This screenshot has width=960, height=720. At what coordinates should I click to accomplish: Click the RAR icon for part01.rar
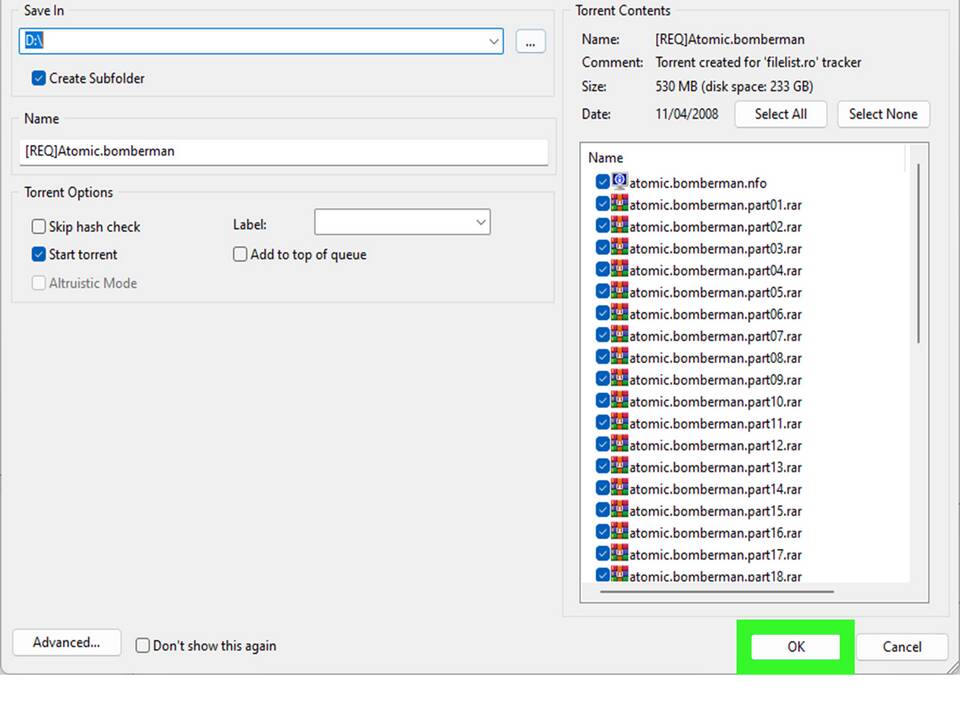[x=620, y=203]
